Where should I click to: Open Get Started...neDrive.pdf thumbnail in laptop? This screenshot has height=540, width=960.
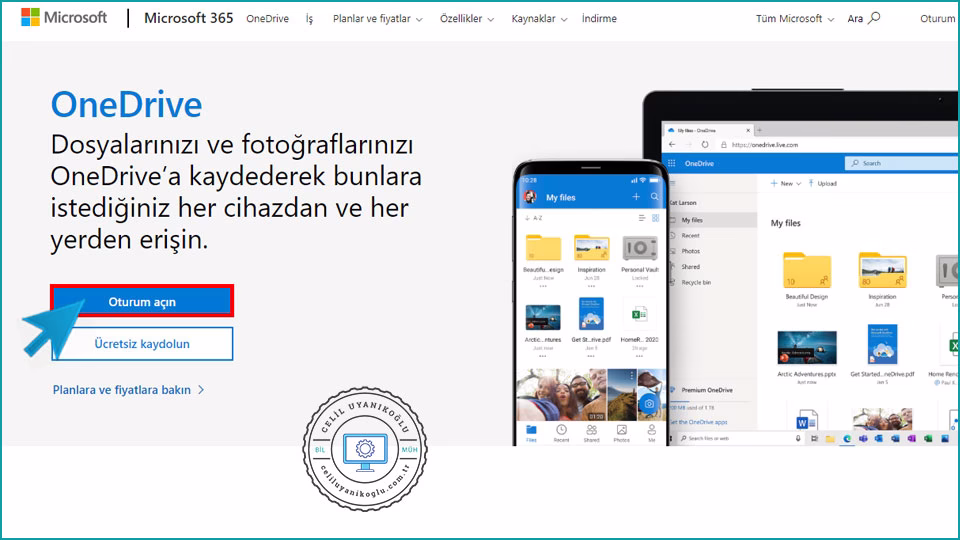[x=882, y=344]
